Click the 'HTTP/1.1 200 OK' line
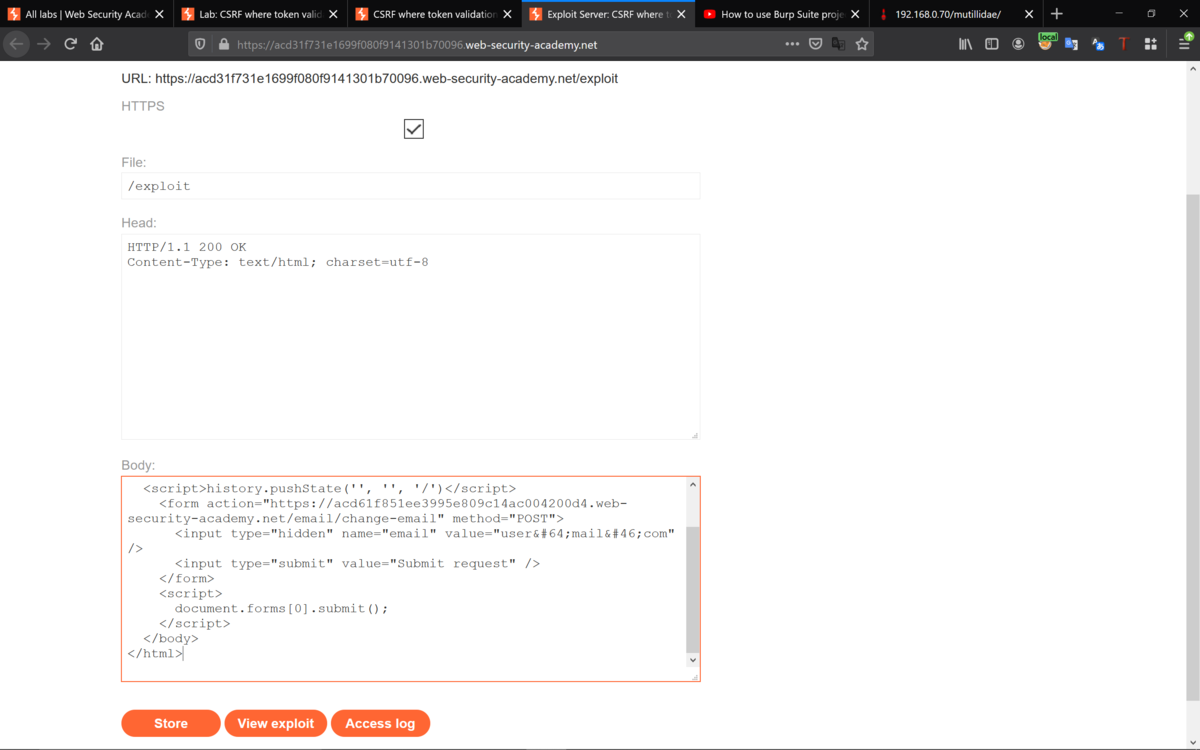 (187, 247)
